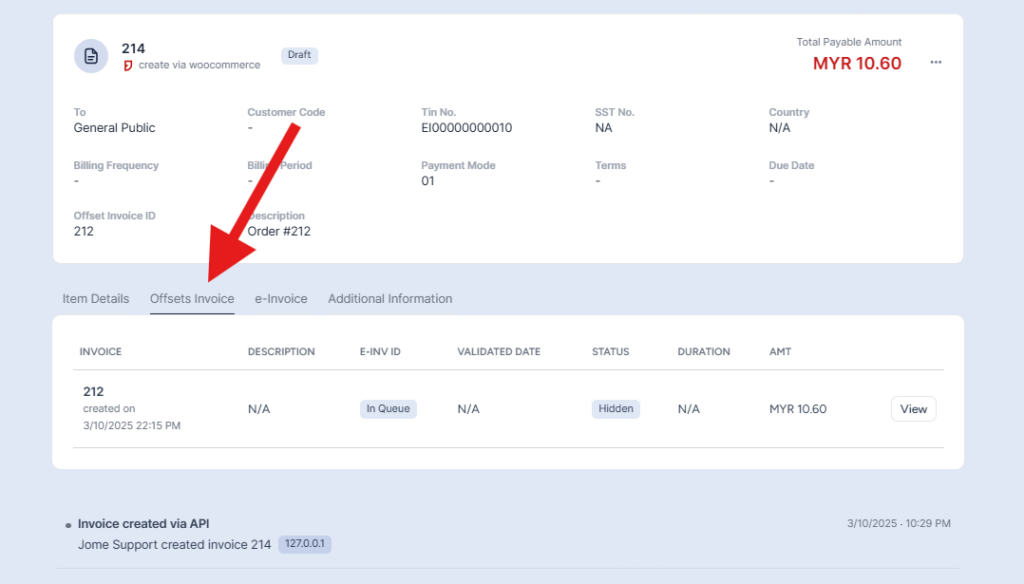Click invoice number 212 in the table row

93,391
